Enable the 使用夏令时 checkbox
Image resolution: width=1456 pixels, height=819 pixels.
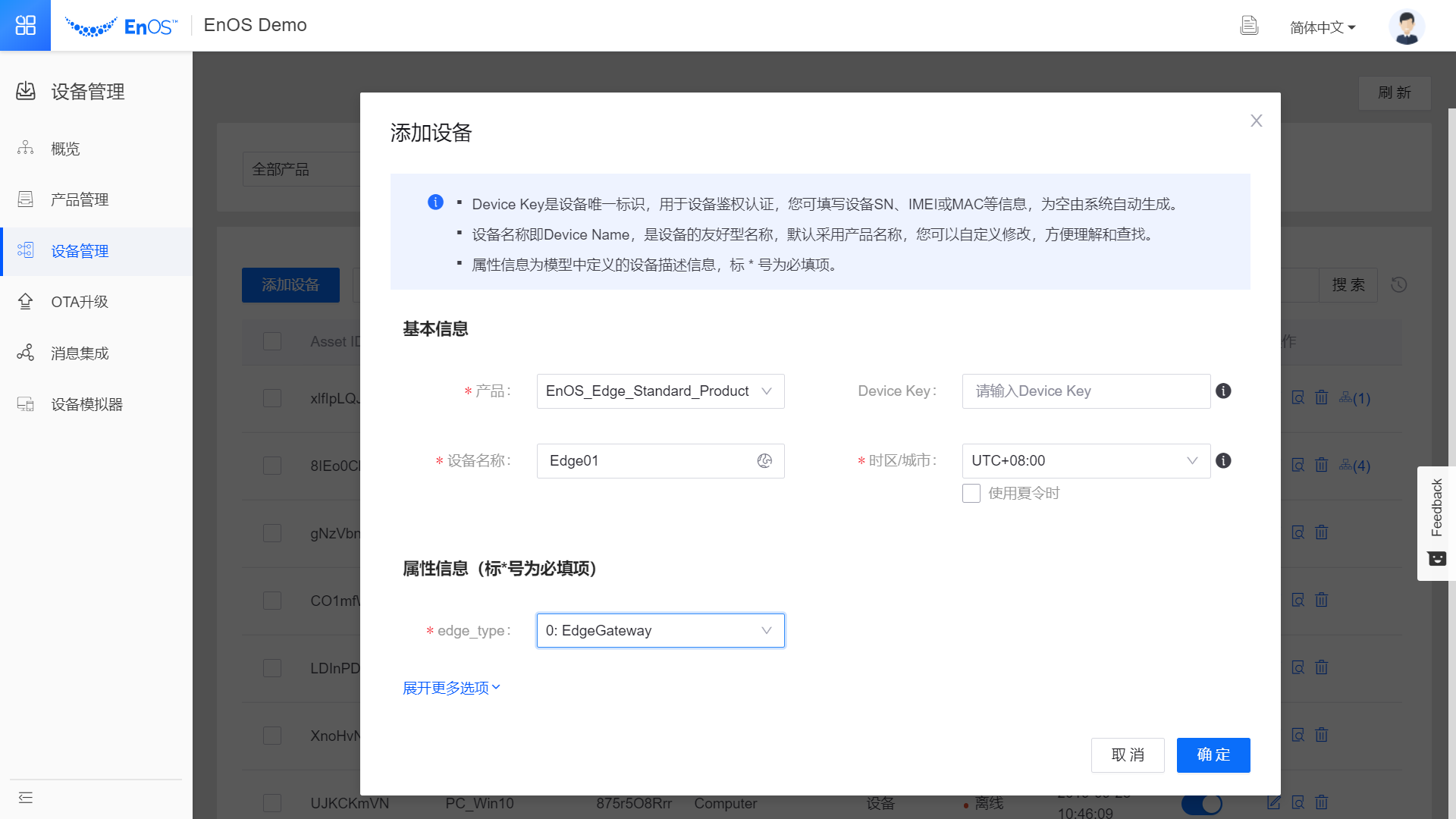[971, 494]
